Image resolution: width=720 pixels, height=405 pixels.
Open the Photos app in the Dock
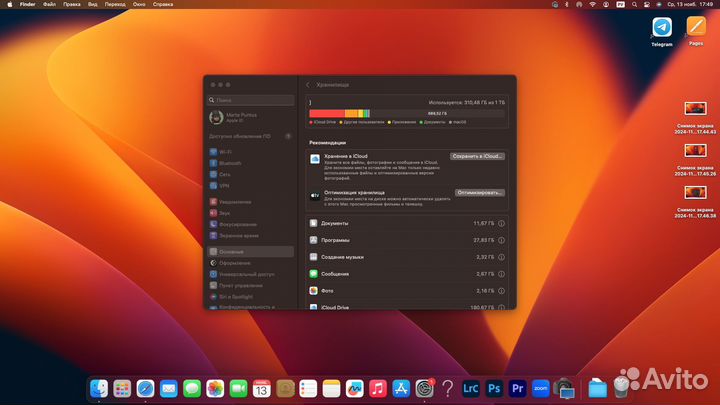point(215,388)
